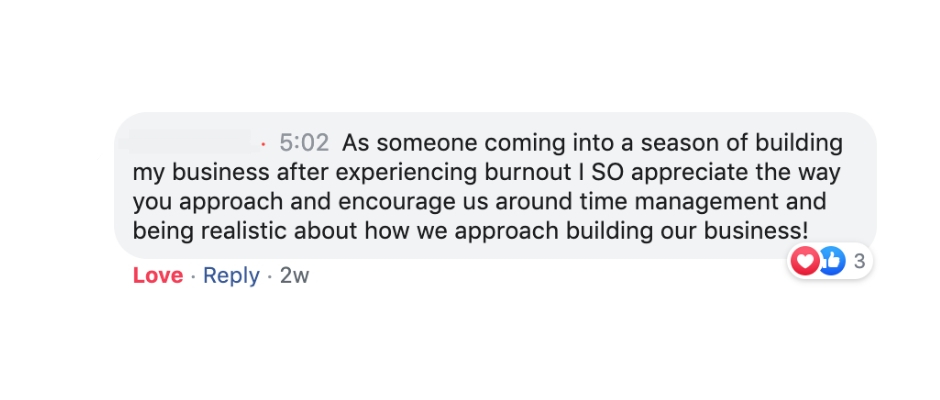Open the 2w comment date link

[294, 276]
